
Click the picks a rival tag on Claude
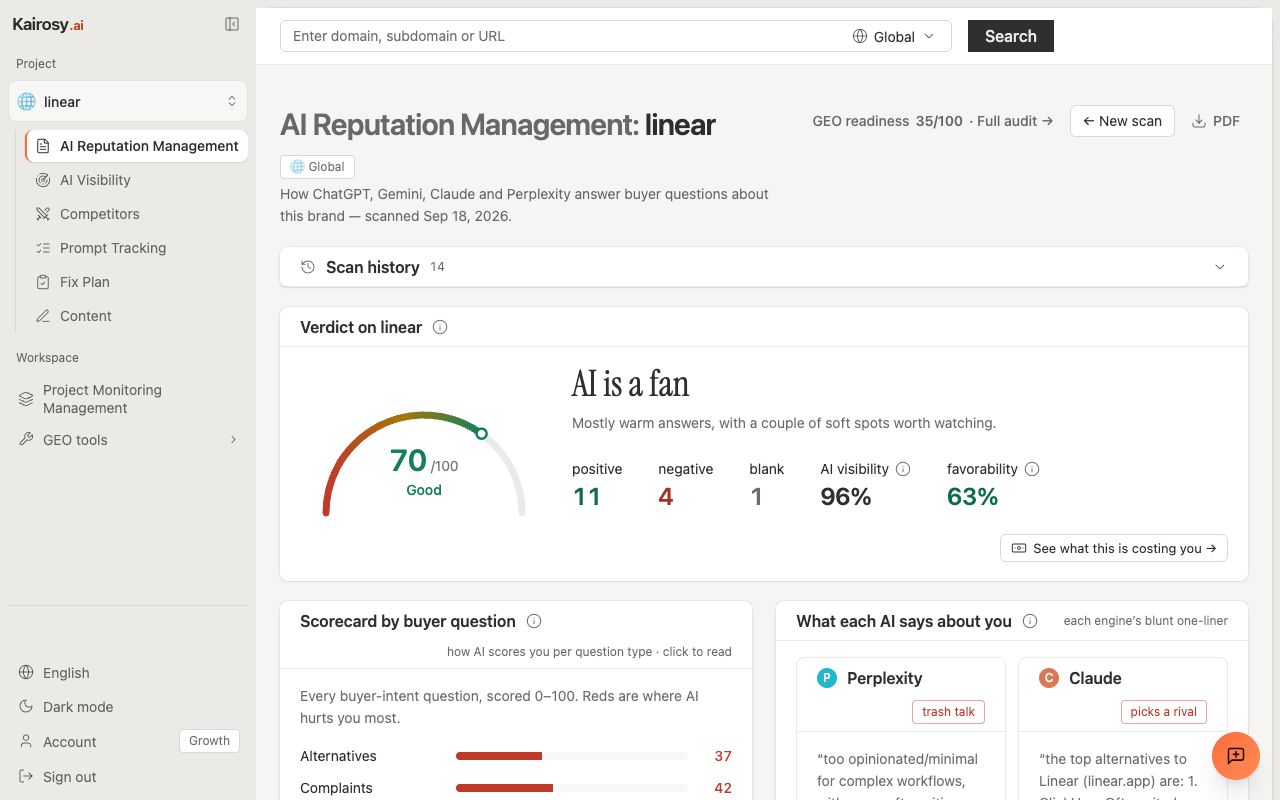click(x=1164, y=712)
